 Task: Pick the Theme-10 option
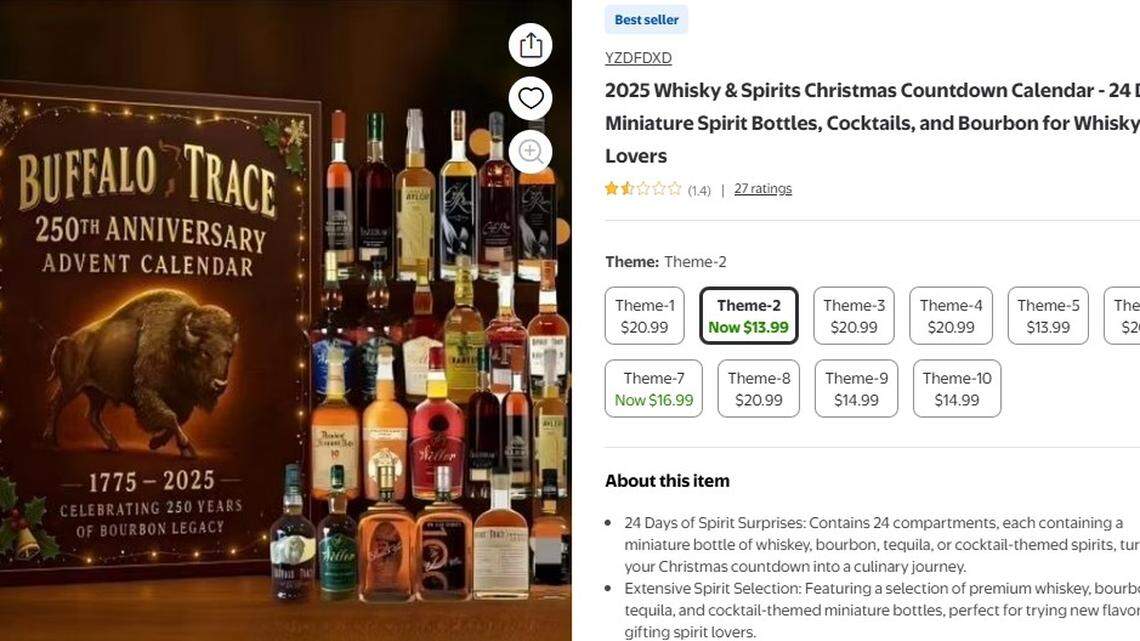click(957, 388)
